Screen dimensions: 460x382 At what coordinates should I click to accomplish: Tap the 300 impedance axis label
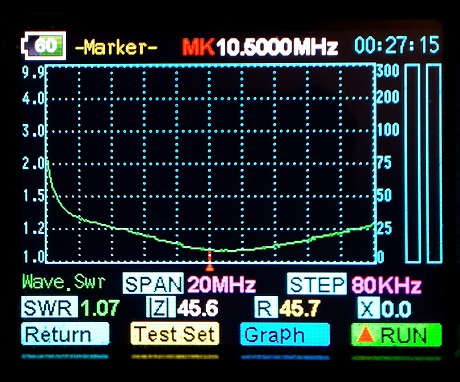388,71
